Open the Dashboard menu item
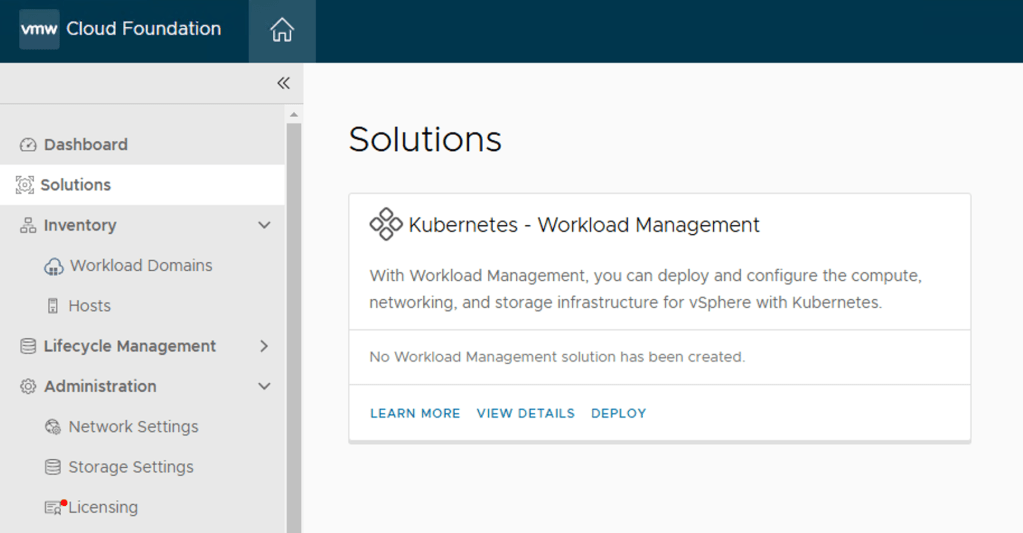Screen dimensions: 1023x533 86,145
